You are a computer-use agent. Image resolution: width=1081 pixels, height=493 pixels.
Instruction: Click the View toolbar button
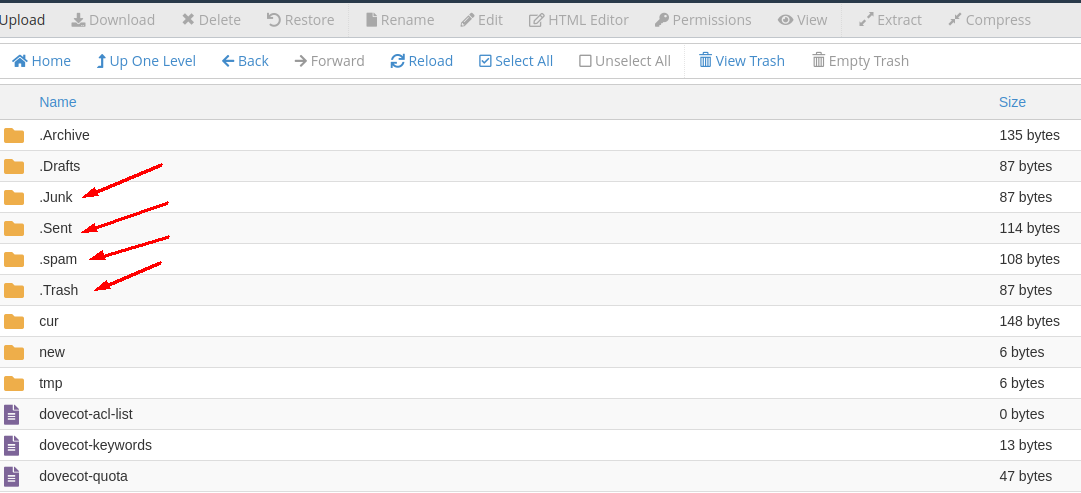pos(802,20)
